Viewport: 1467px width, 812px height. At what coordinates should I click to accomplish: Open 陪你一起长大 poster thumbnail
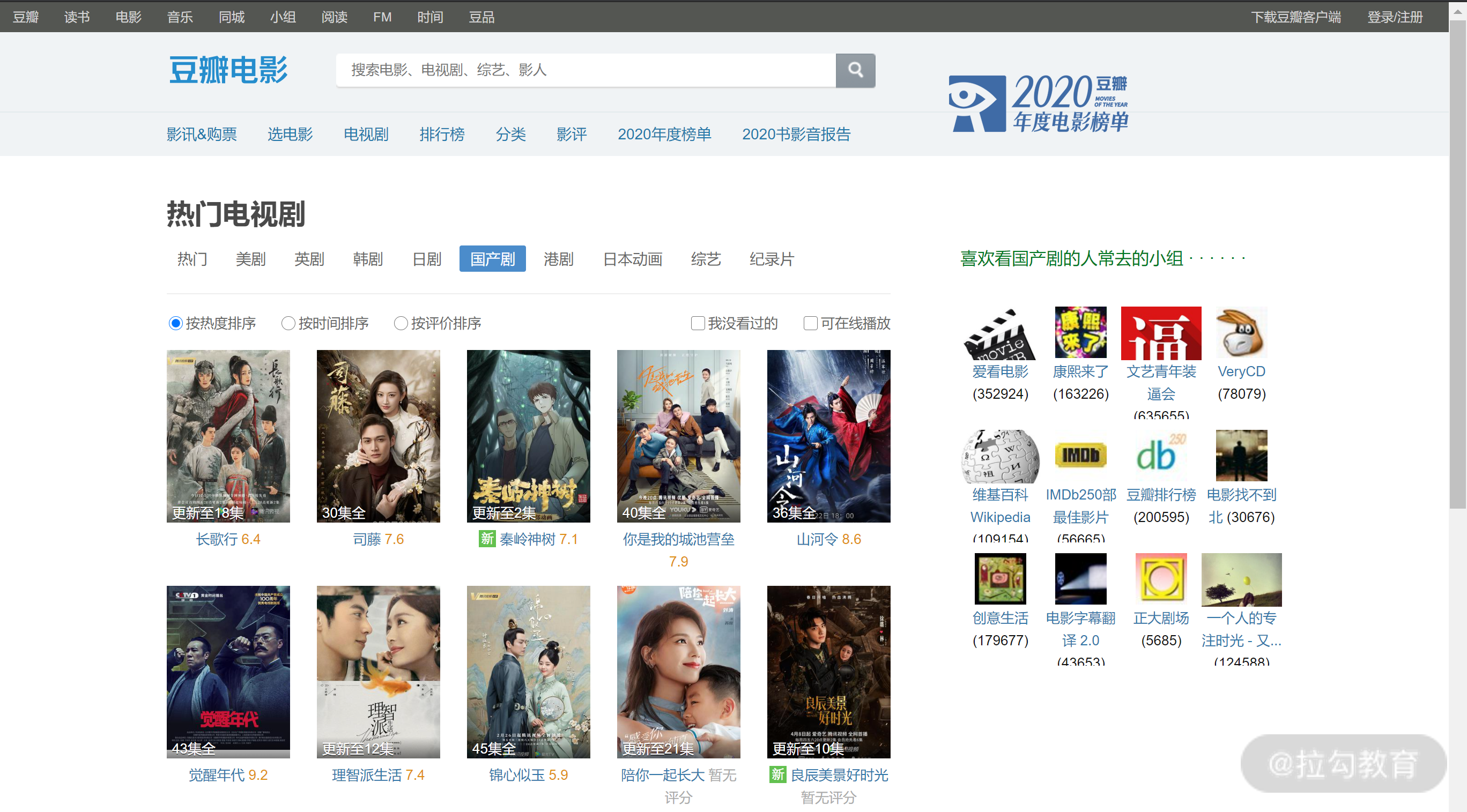click(x=678, y=672)
